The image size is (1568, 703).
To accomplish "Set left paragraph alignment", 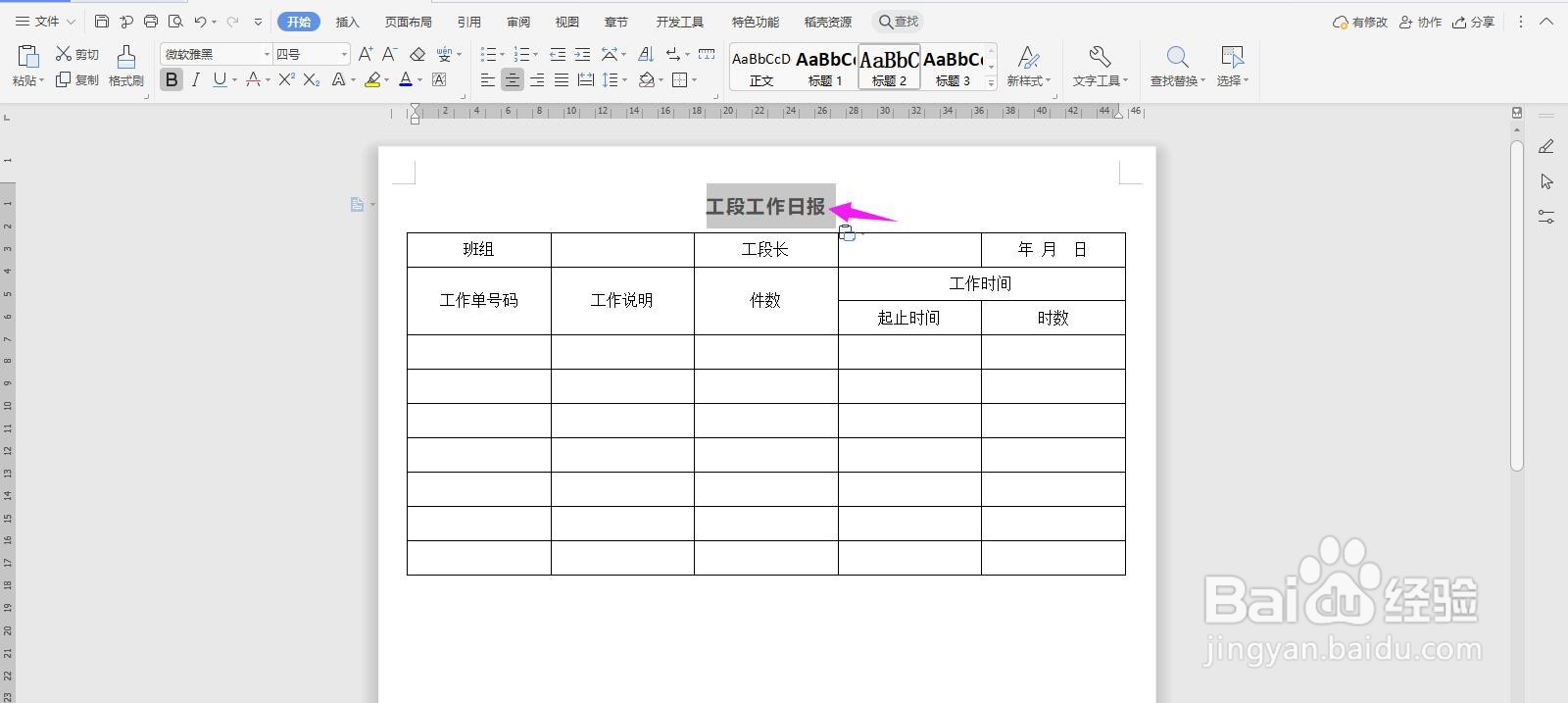I will [488, 80].
